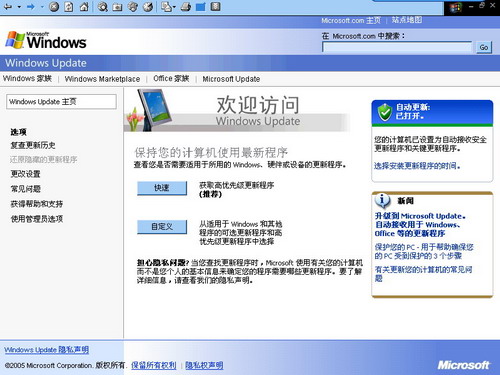The image size is (500, 375).
Task: Open Windows Update 隐私声明 footer link
Action: 47,350
